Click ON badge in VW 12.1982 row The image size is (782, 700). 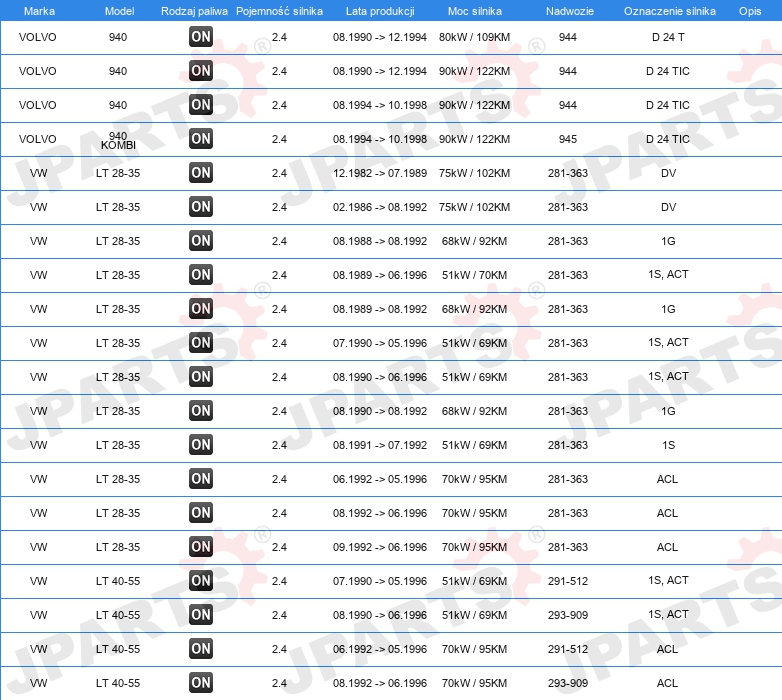201,173
